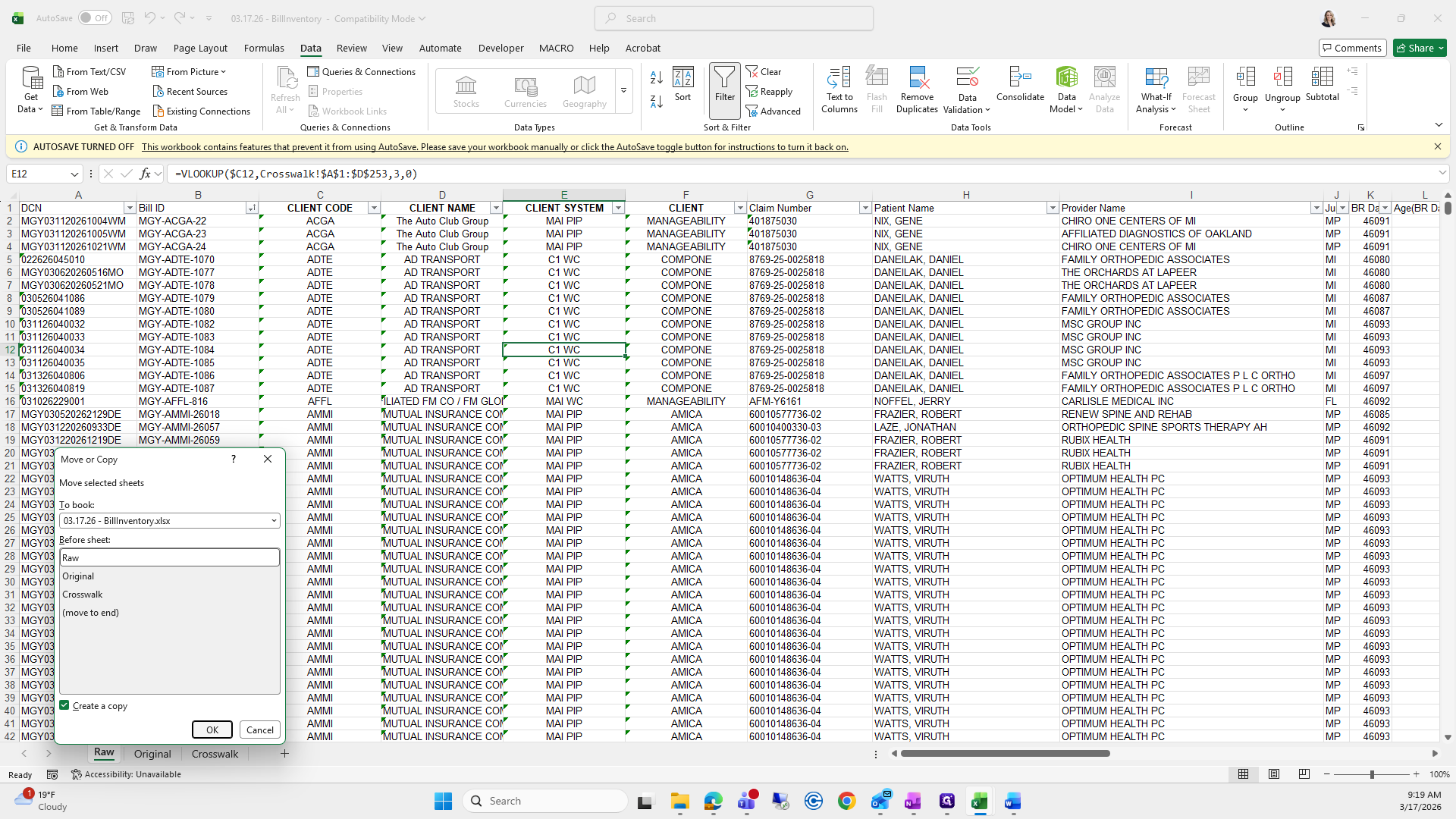
Task: Open Excel from the Windows taskbar
Action: click(979, 802)
